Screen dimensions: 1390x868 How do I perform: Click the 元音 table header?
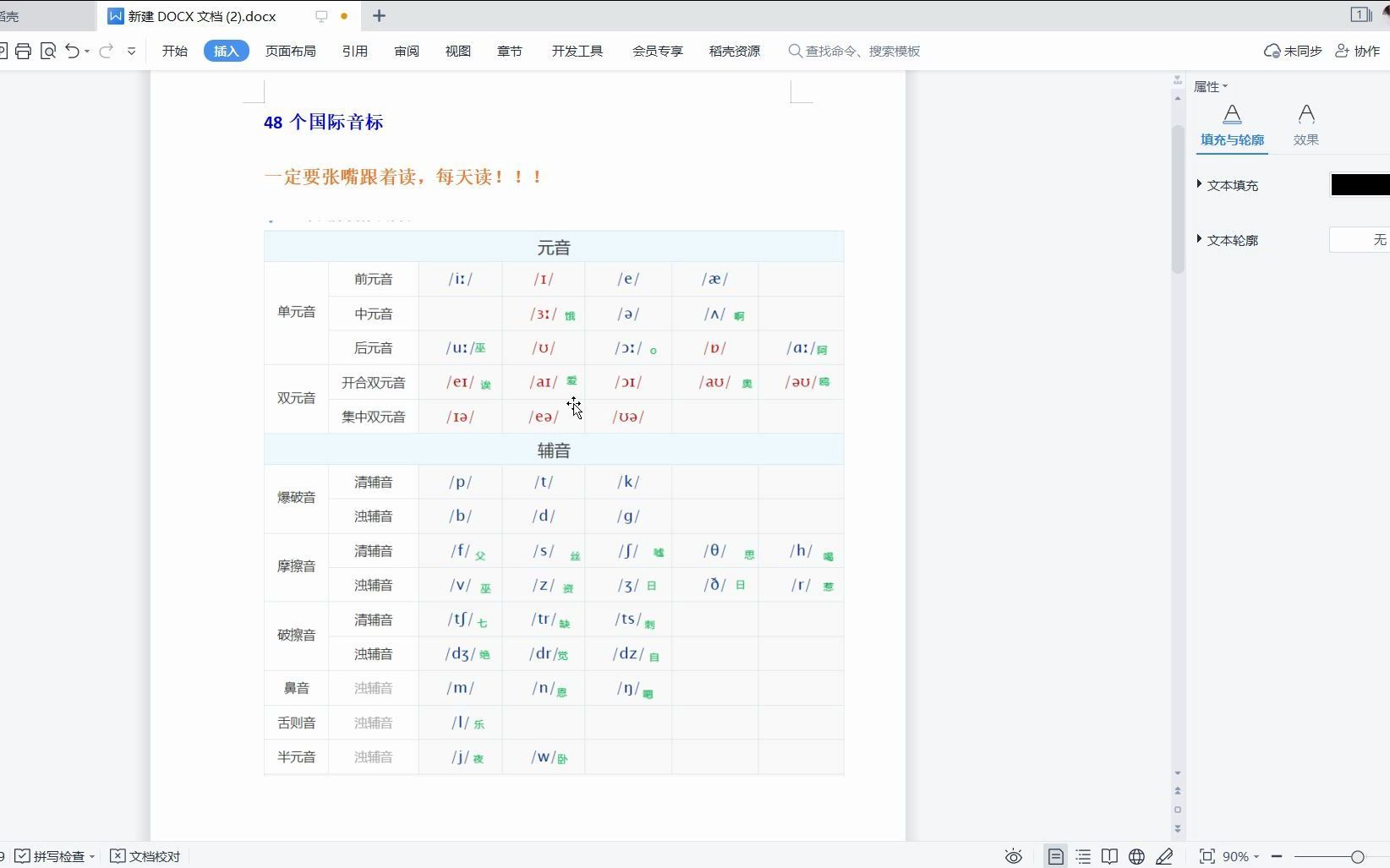[554, 247]
